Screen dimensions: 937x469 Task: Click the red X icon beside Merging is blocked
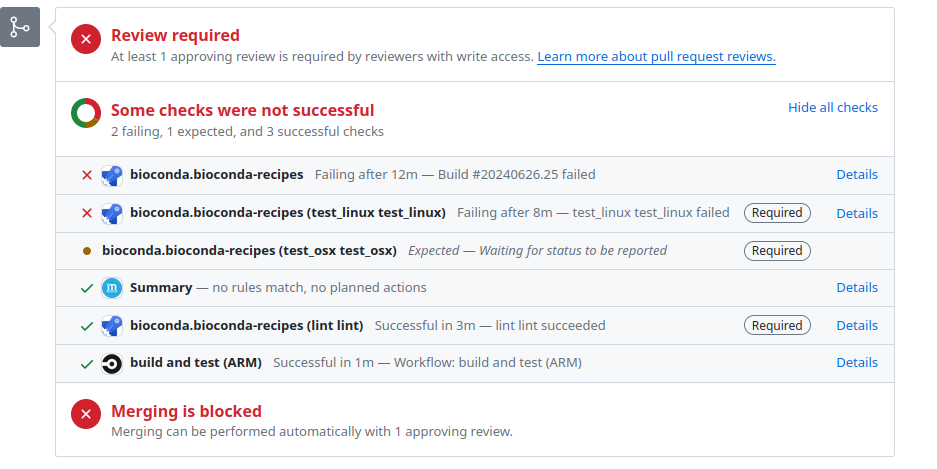coord(86,414)
